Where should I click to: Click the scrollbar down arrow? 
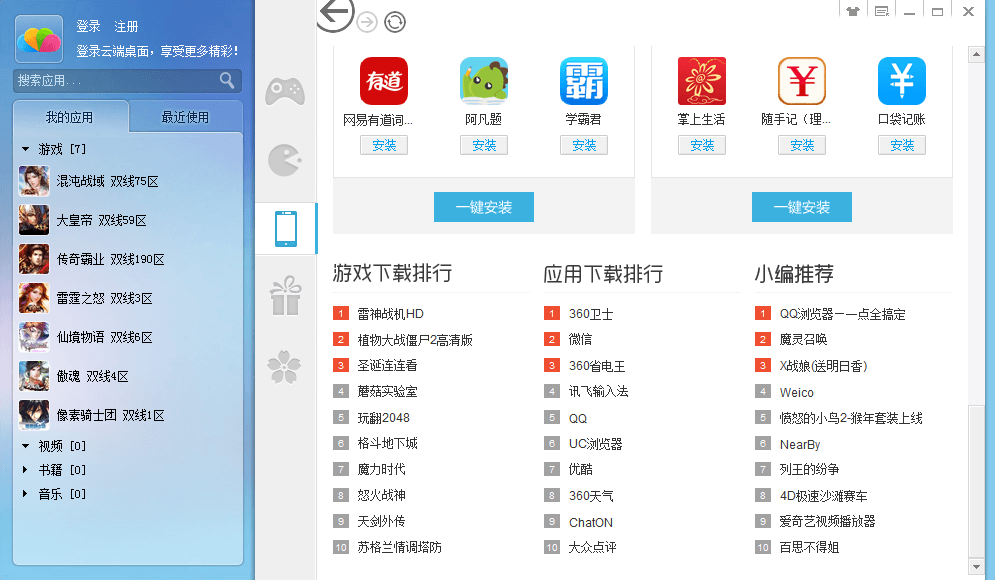click(976, 566)
